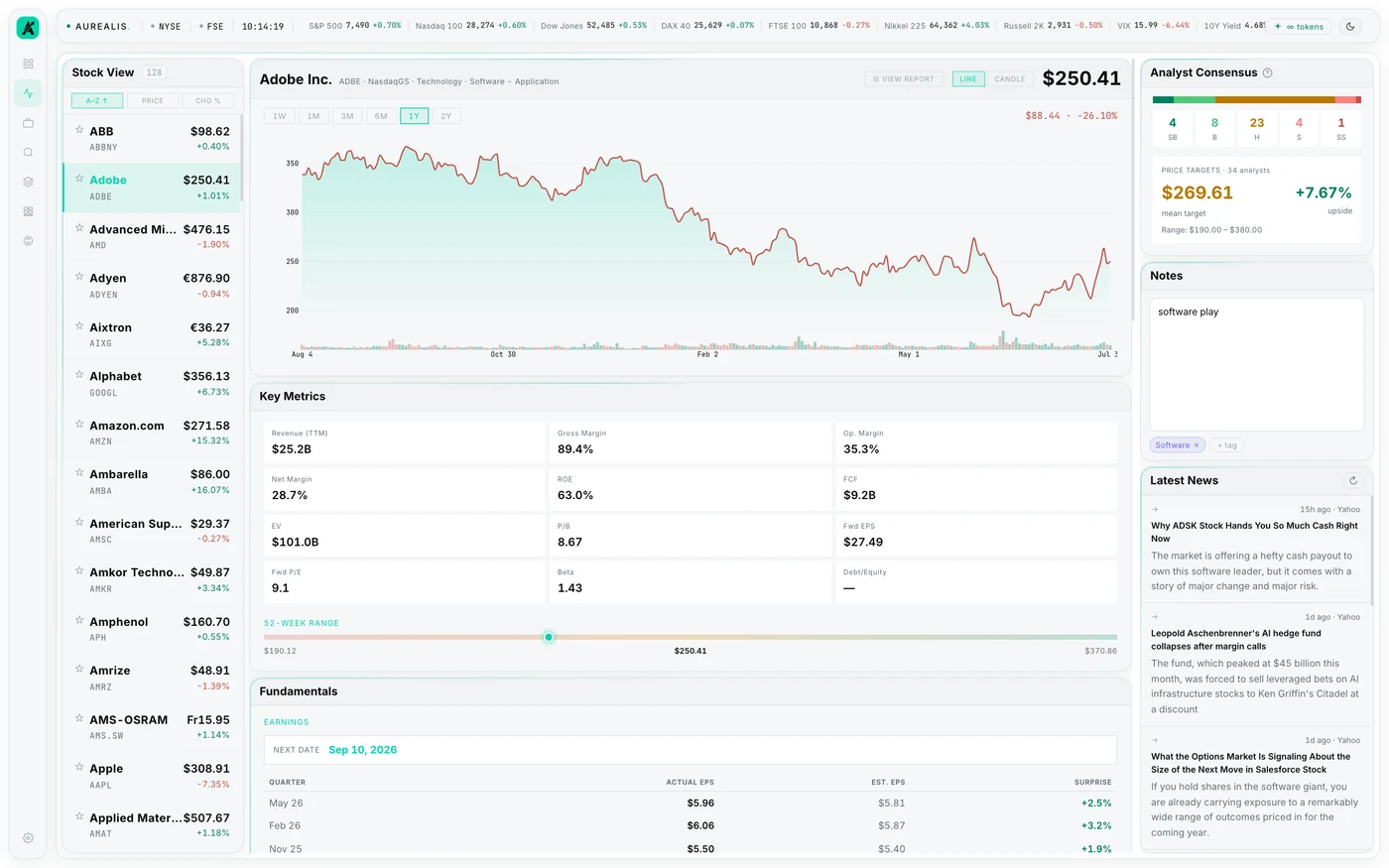Click the $269.61 mean price target
Image resolution: width=1389 pixels, height=868 pixels.
(x=1197, y=192)
